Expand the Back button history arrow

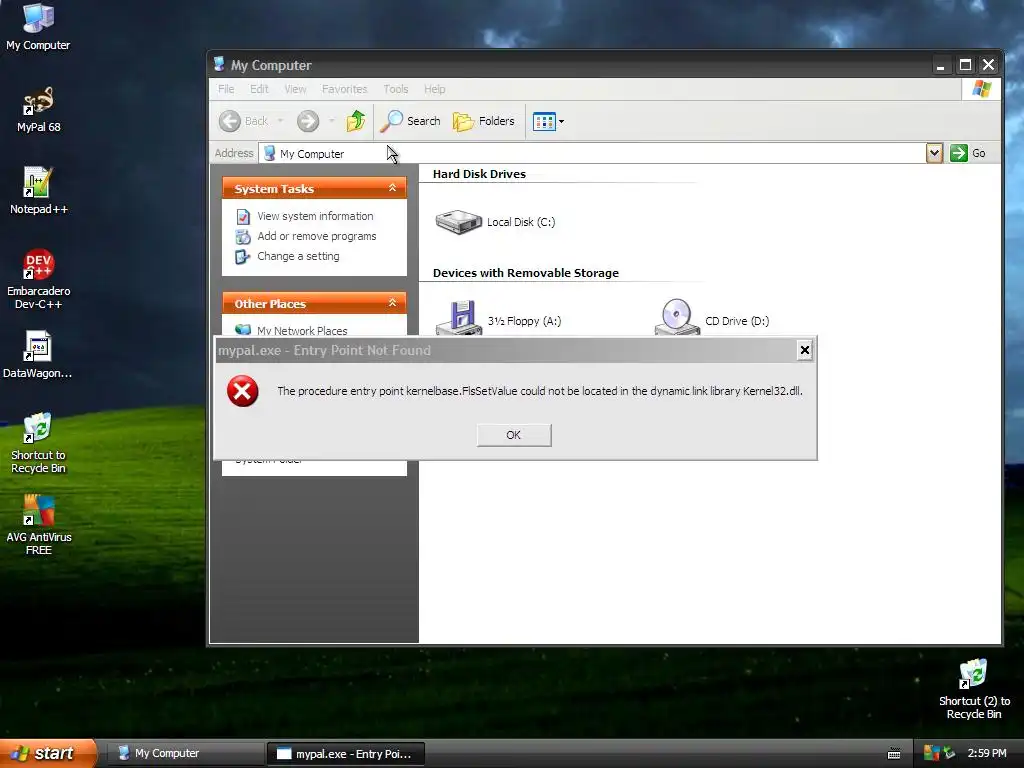point(280,121)
